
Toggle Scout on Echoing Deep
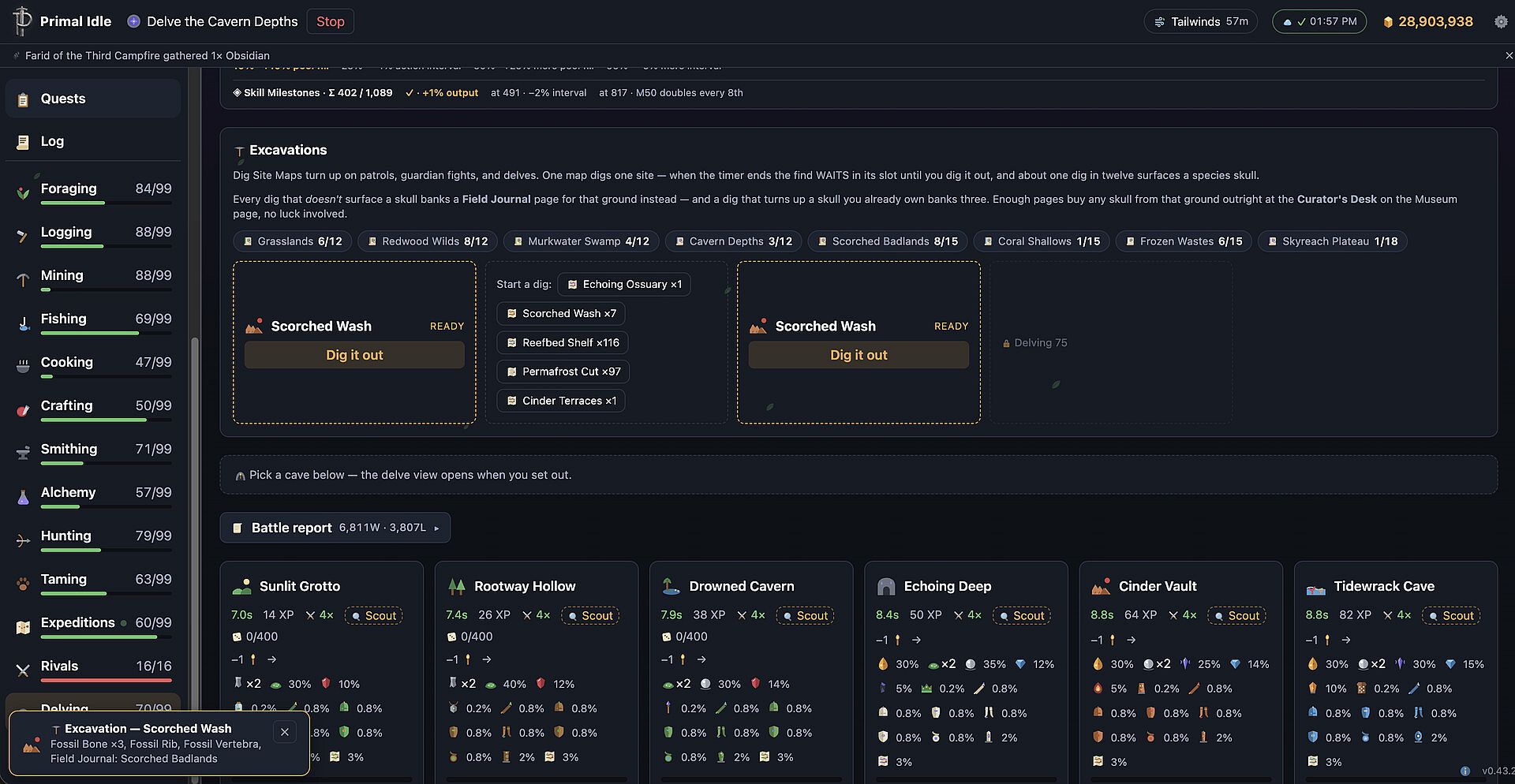(x=1022, y=615)
